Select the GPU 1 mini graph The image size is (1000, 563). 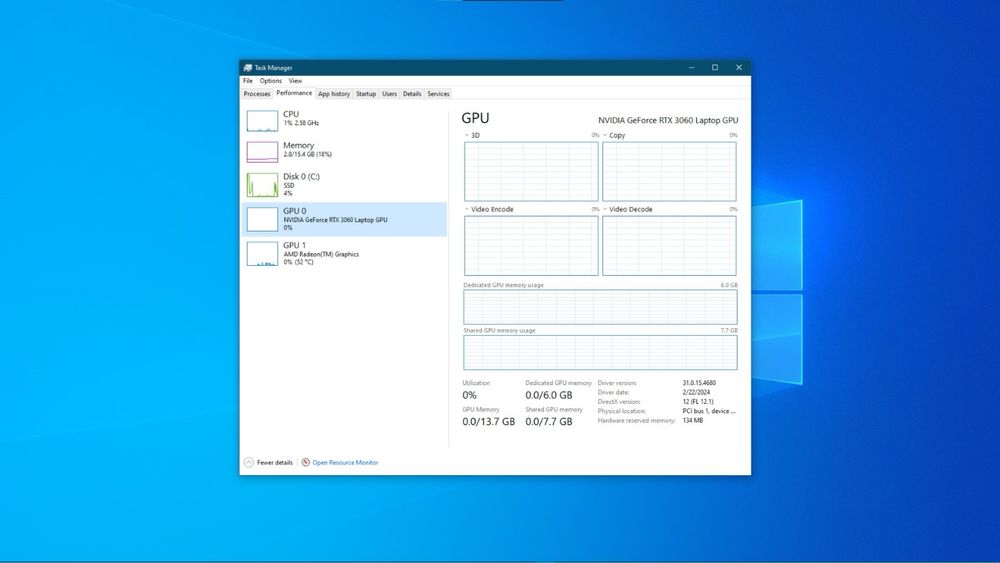pyautogui.click(x=262, y=254)
